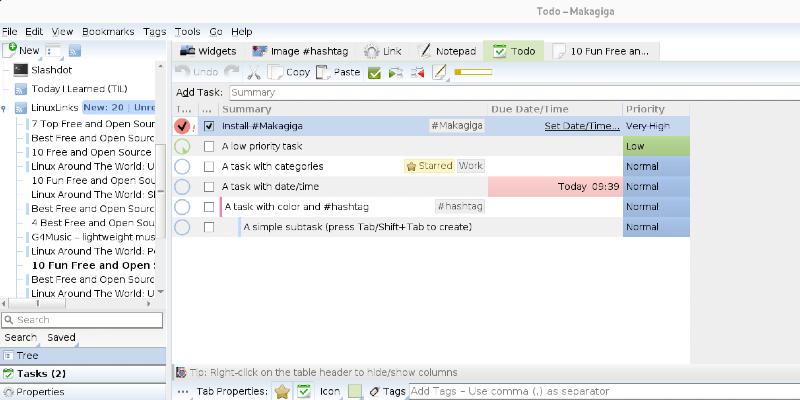Click the green progress circle on low priority task
Viewport: 800px width, 400px height.
click(182, 146)
